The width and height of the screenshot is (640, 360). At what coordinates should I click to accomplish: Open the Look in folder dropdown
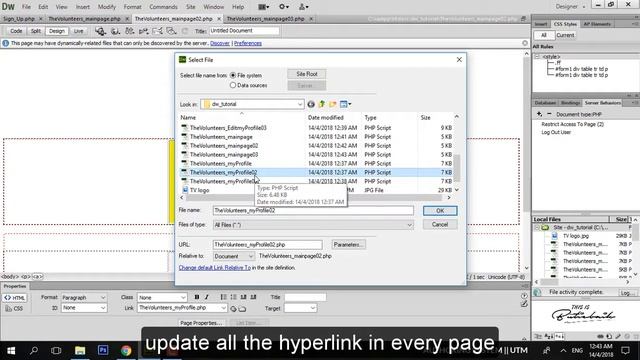click(300, 104)
